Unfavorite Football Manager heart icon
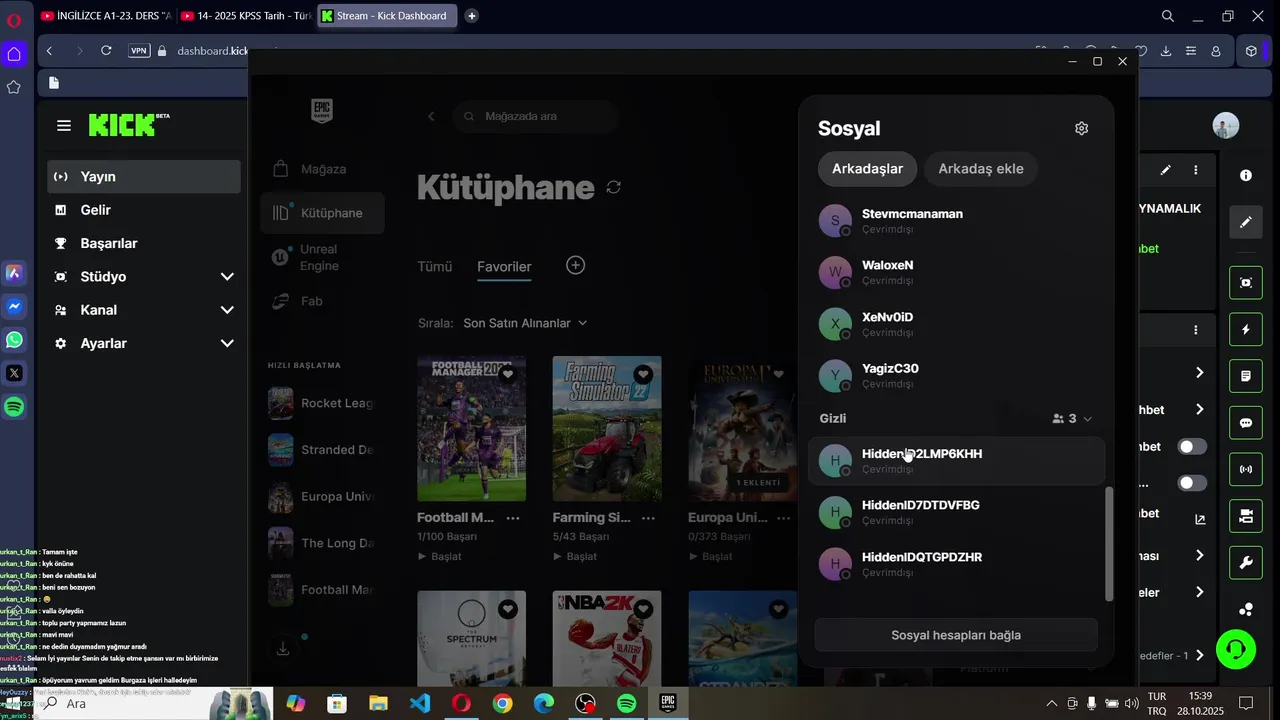This screenshot has height=720, width=1280. coord(508,374)
